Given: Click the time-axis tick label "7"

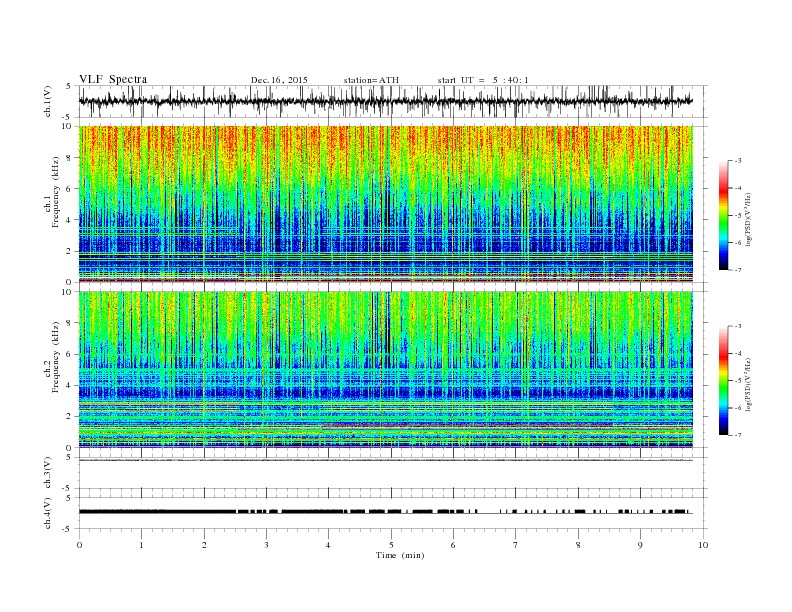Looking at the screenshot, I should tap(516, 545).
